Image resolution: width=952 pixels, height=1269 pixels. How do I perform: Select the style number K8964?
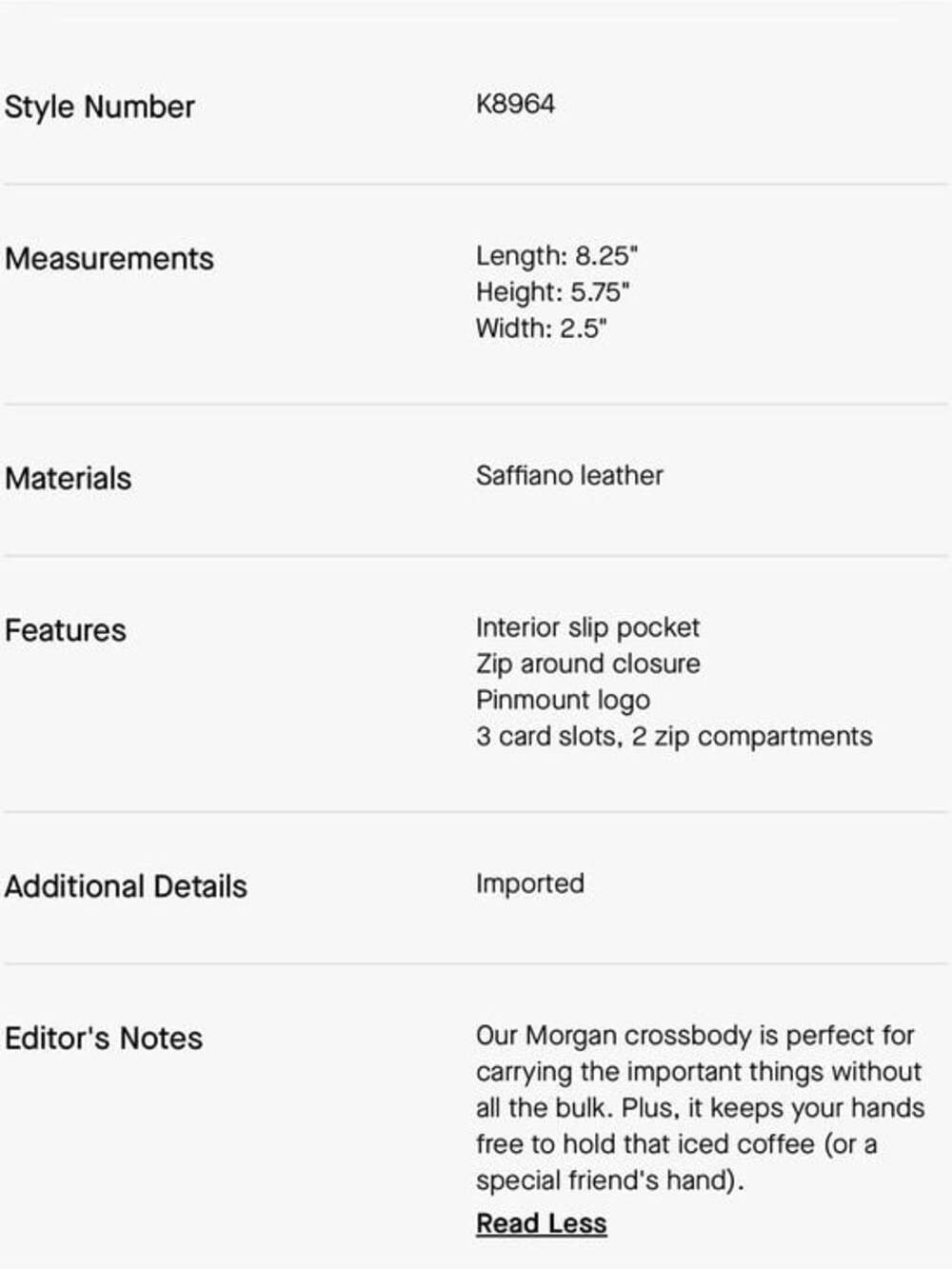coord(515,104)
